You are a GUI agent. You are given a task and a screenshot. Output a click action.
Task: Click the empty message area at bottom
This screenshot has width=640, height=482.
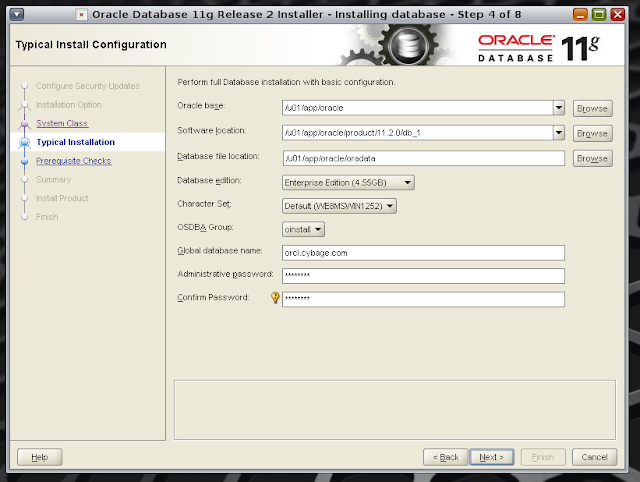[395, 410]
